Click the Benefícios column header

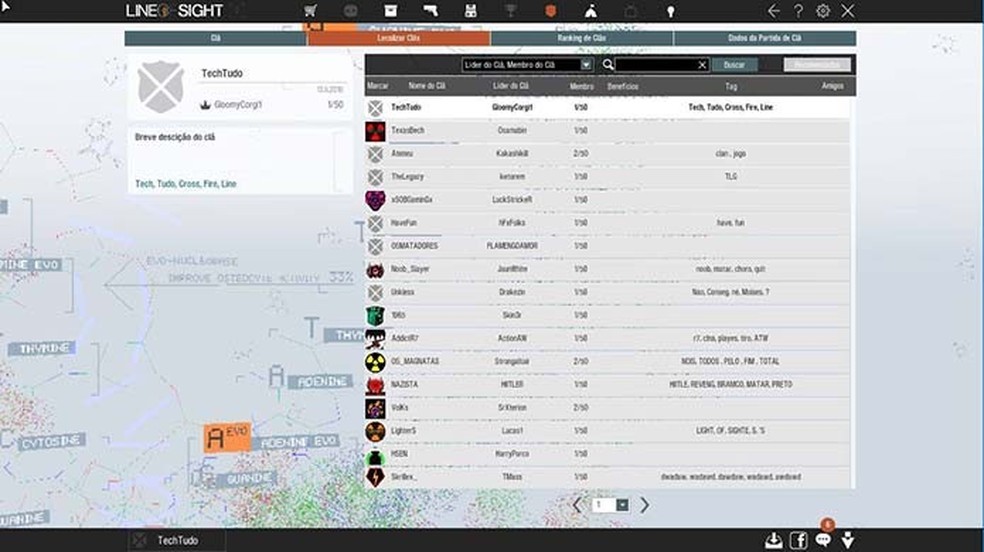coord(623,87)
